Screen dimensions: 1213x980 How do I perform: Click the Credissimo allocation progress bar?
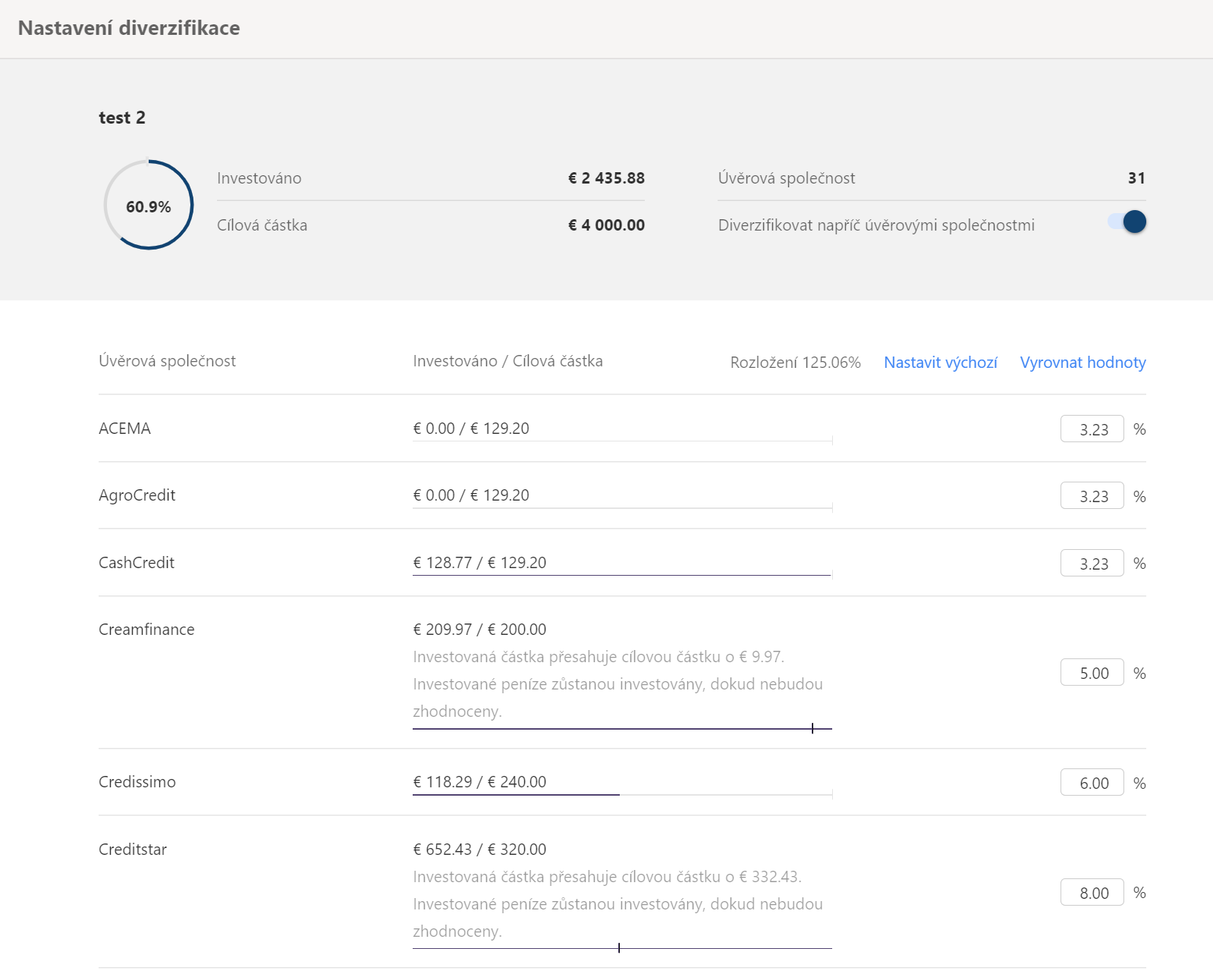(622, 794)
